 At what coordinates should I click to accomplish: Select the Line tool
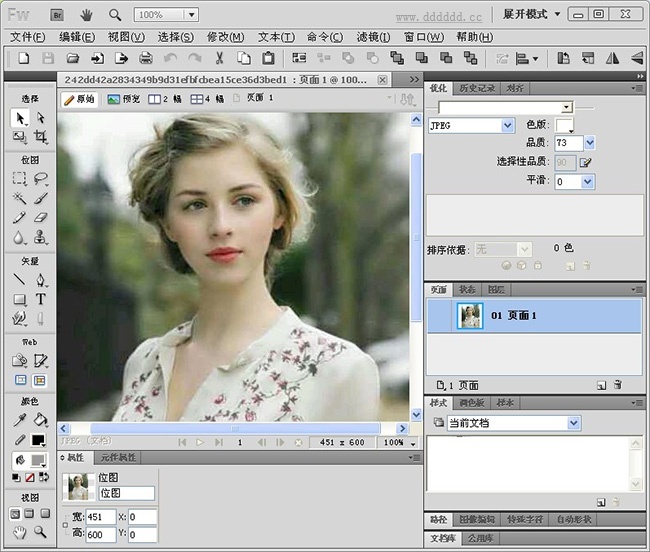pos(19,279)
